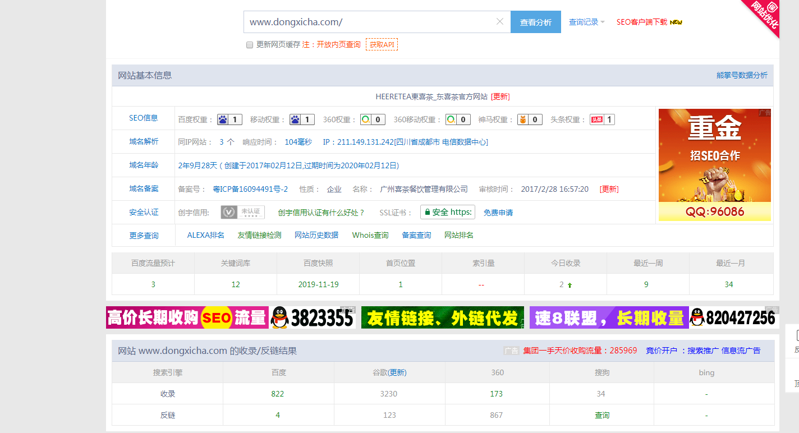Click the 未认证 credit badge icon
Viewport: 799px width, 433px height.
coord(242,212)
